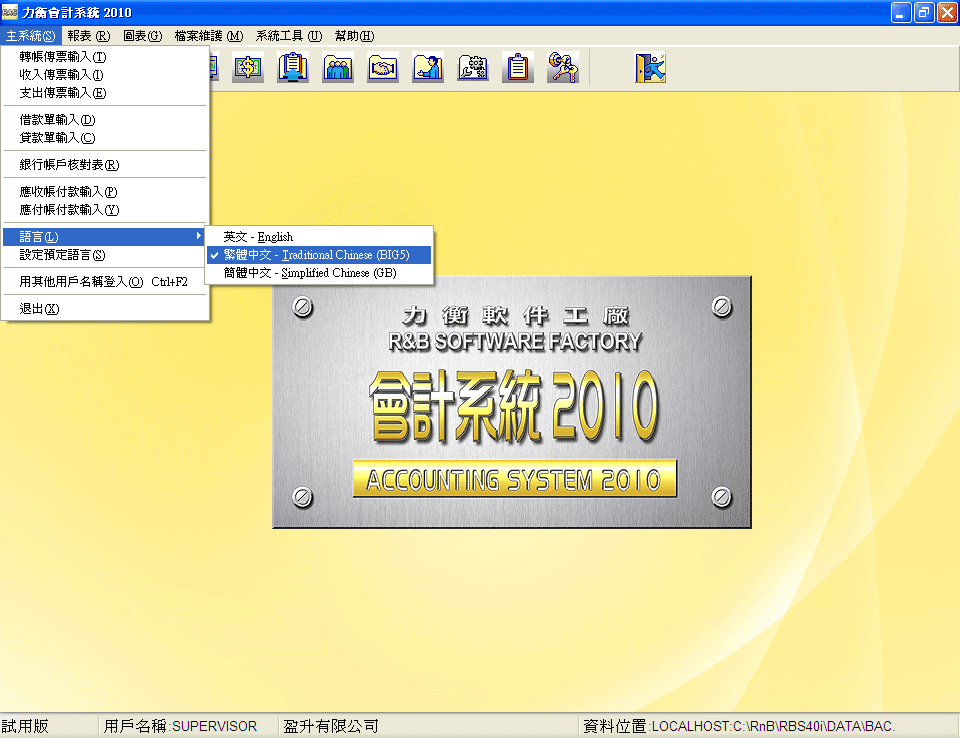Select 應收帳付款輸入(P) menu item
Screen dimensions: 960x738
105,192
